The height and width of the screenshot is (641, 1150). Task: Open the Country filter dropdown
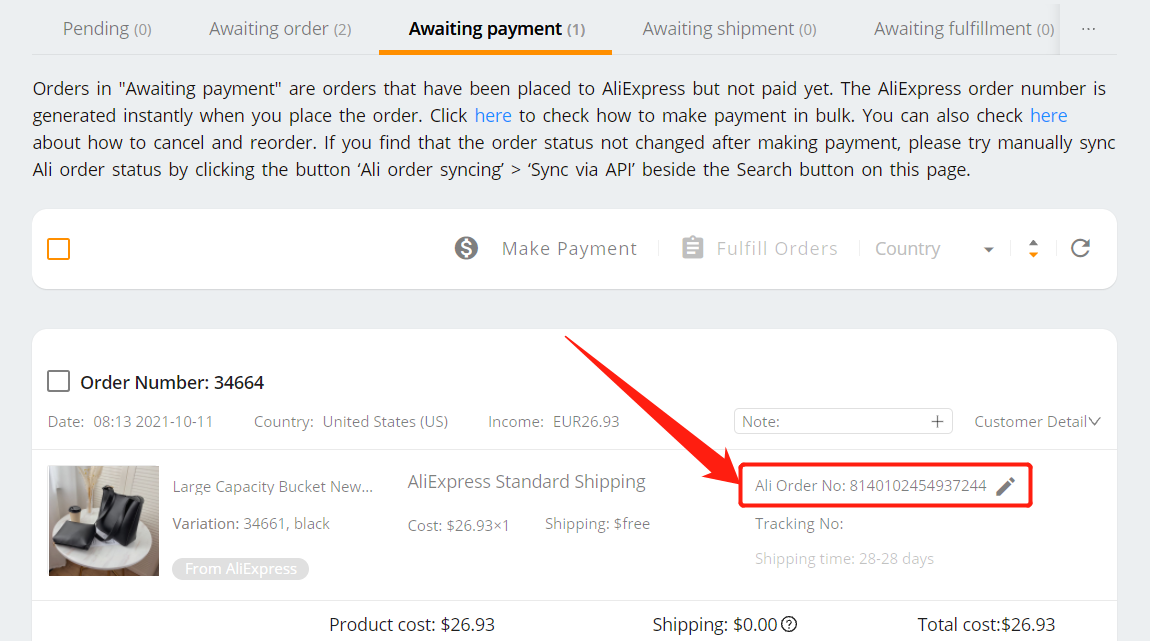[934, 249]
